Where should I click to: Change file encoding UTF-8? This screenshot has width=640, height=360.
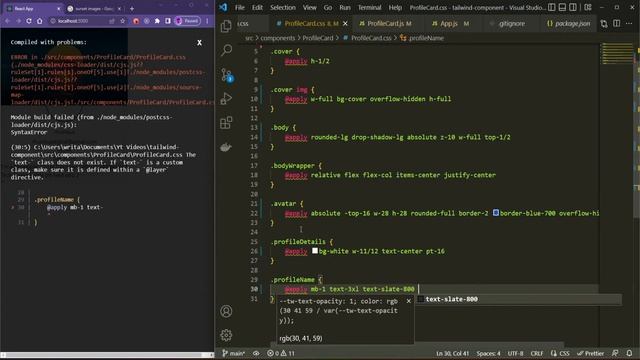[x=515, y=353]
